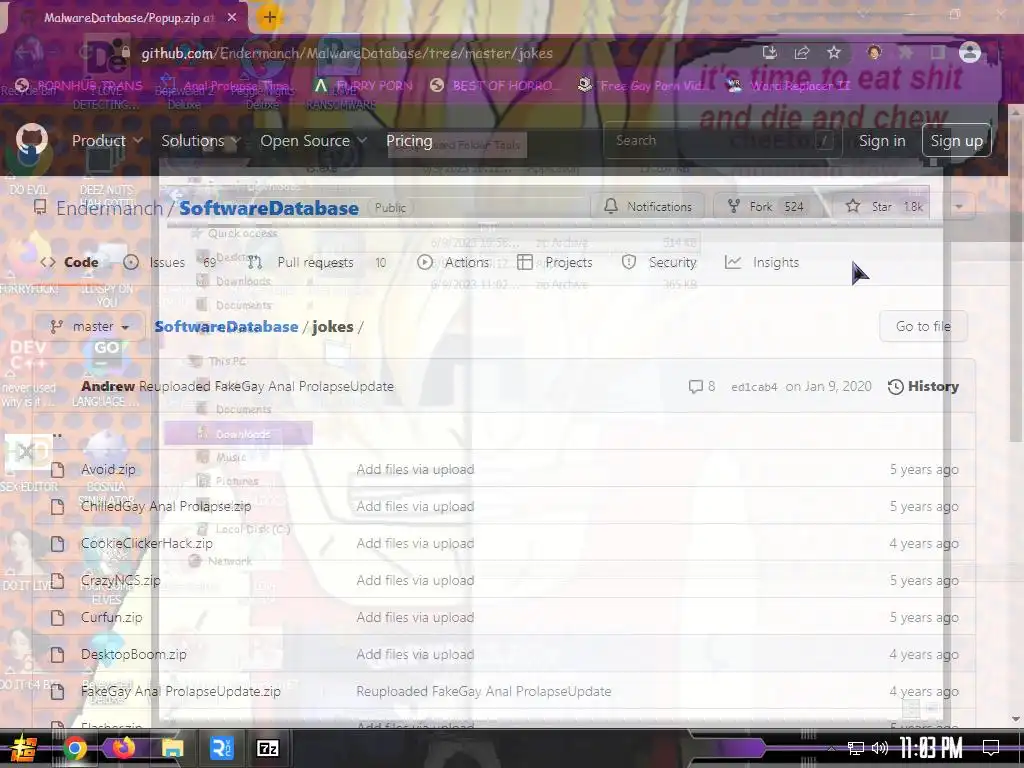Switch to the Code tab
Viewport: 1024px width, 768px height.
[69, 263]
